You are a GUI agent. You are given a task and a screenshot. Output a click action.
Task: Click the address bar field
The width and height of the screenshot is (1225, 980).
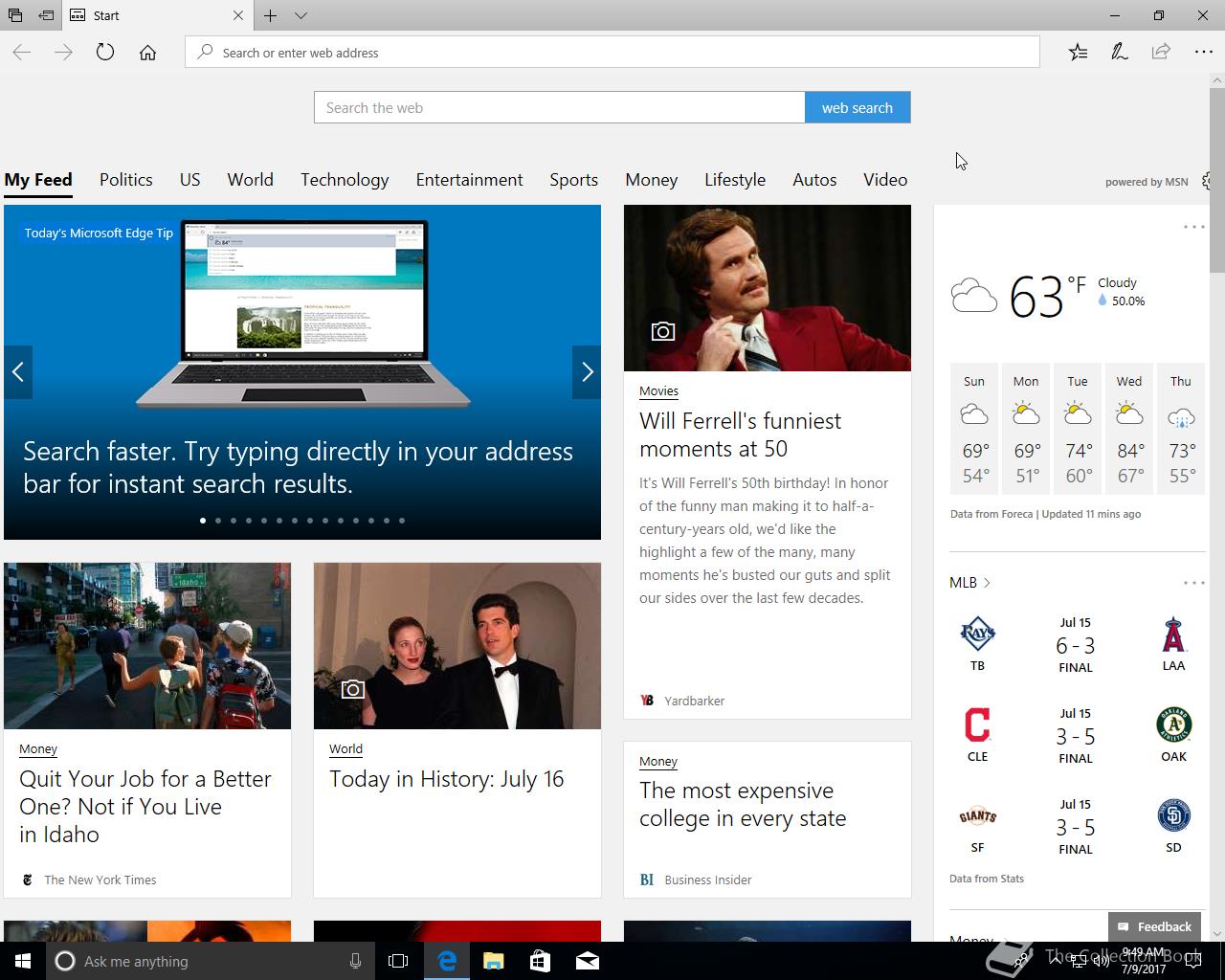pos(612,52)
